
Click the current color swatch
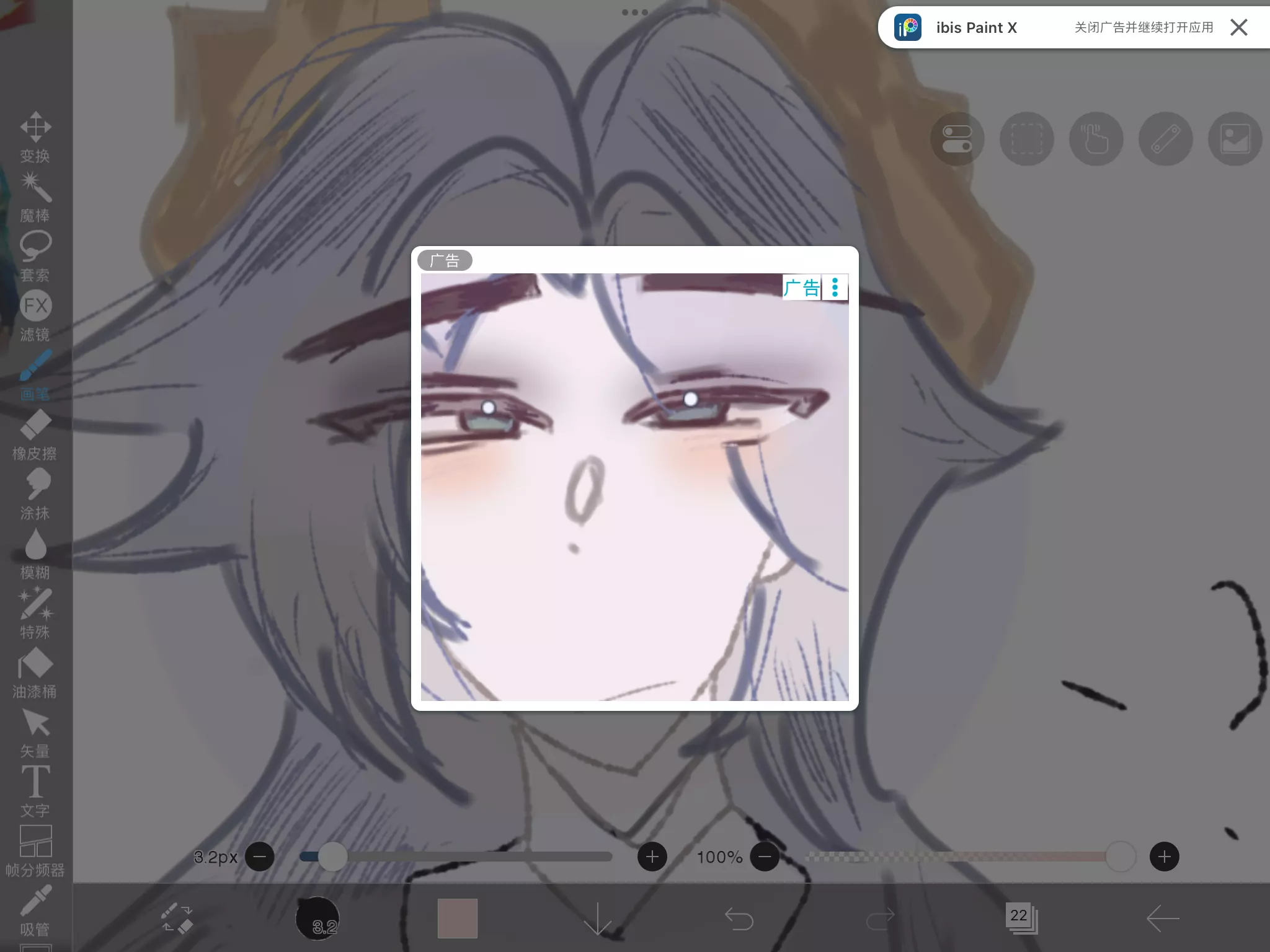[x=458, y=918]
